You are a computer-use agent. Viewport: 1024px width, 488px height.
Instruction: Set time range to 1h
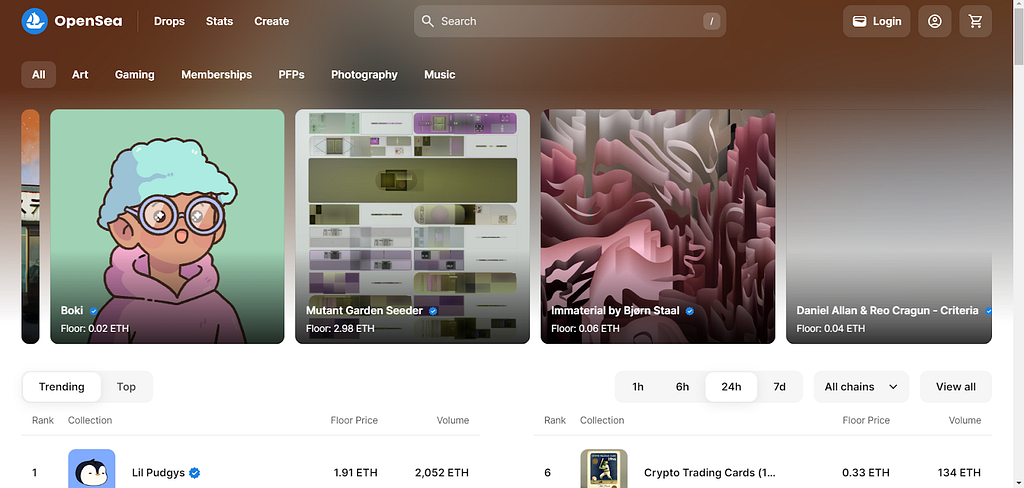[638, 387]
